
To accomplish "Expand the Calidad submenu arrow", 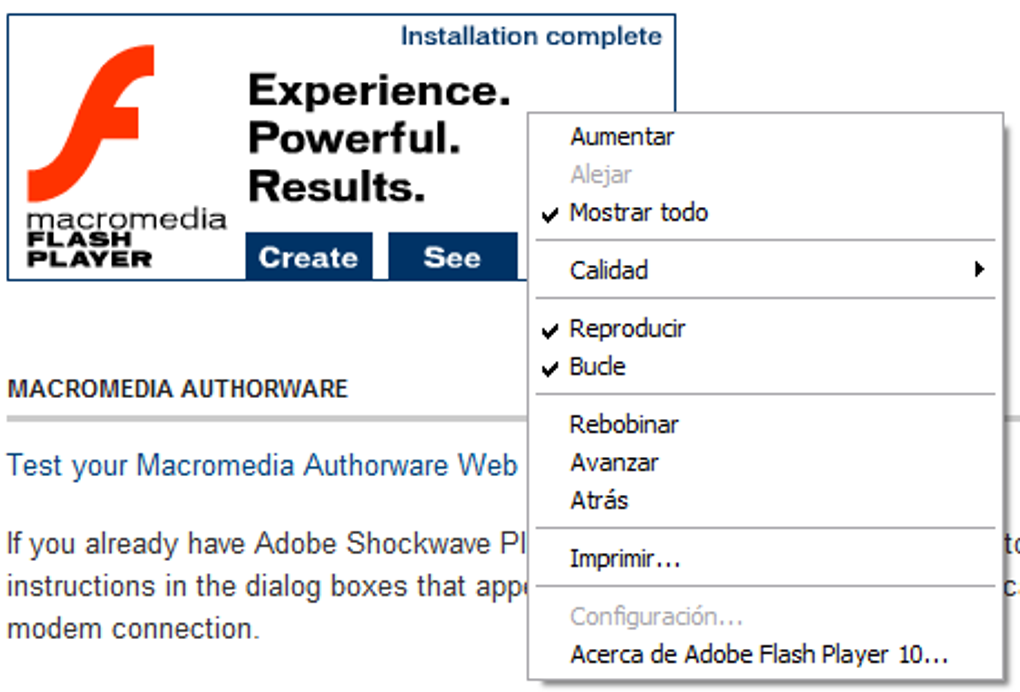I will [980, 270].
